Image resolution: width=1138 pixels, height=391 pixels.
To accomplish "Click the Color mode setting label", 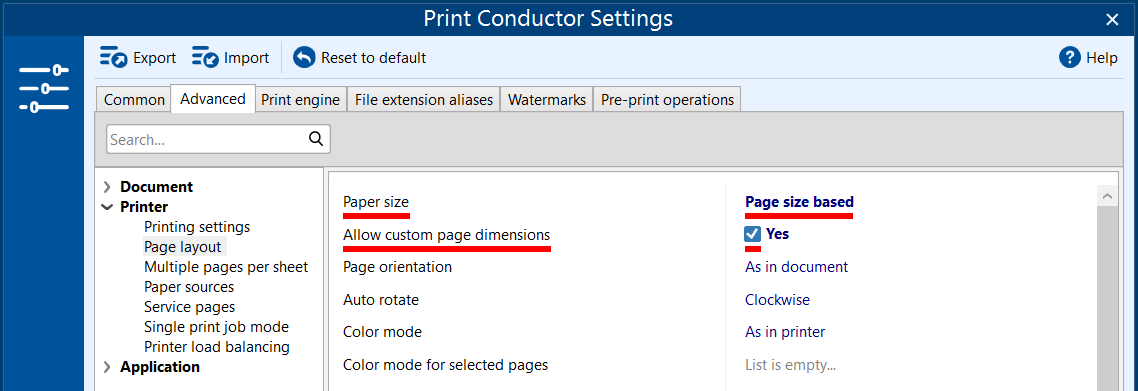I will 382,332.
